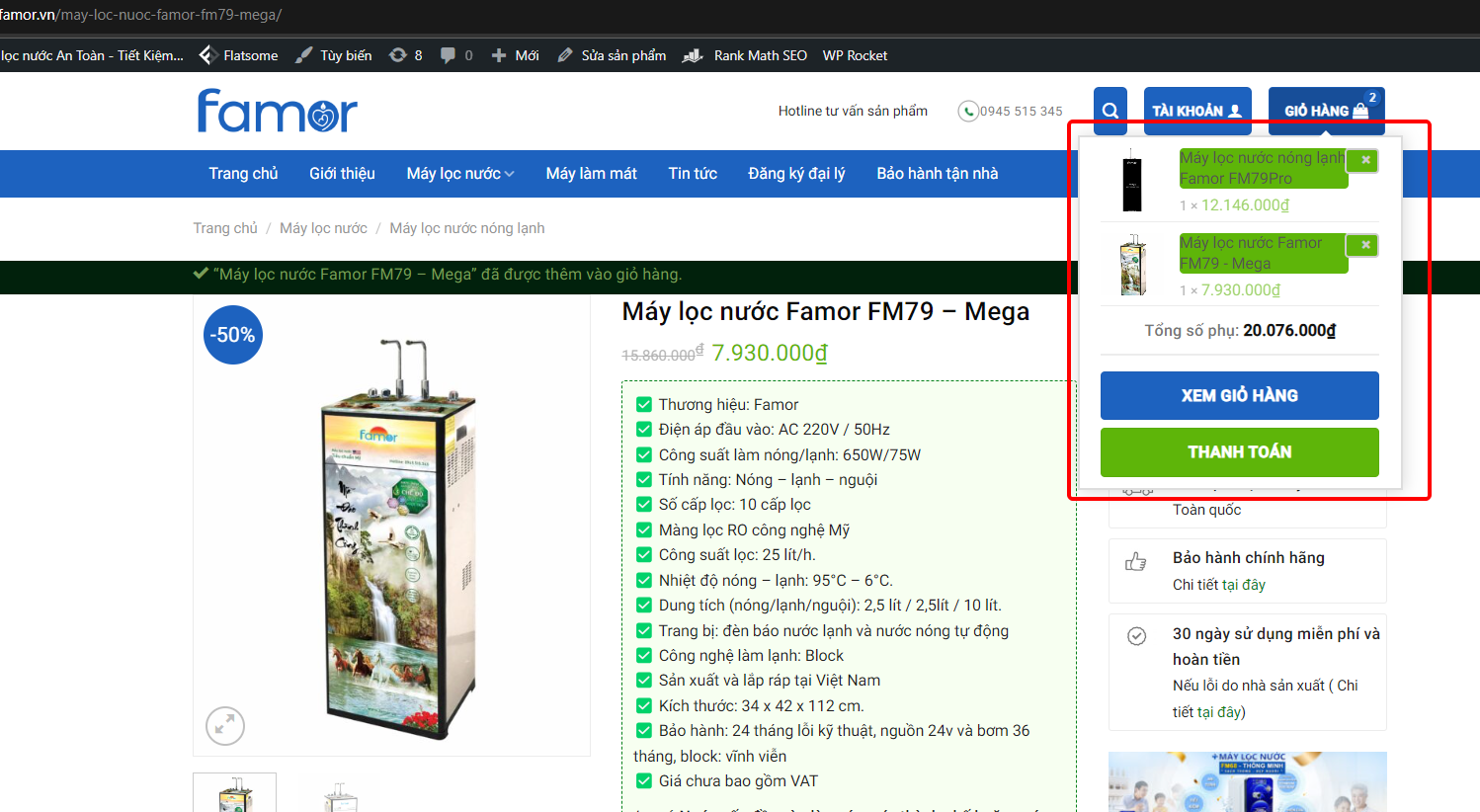Click the sale price 7.930.000₫ under the title
Image resolution: width=1480 pixels, height=812 pixels.
click(x=770, y=353)
